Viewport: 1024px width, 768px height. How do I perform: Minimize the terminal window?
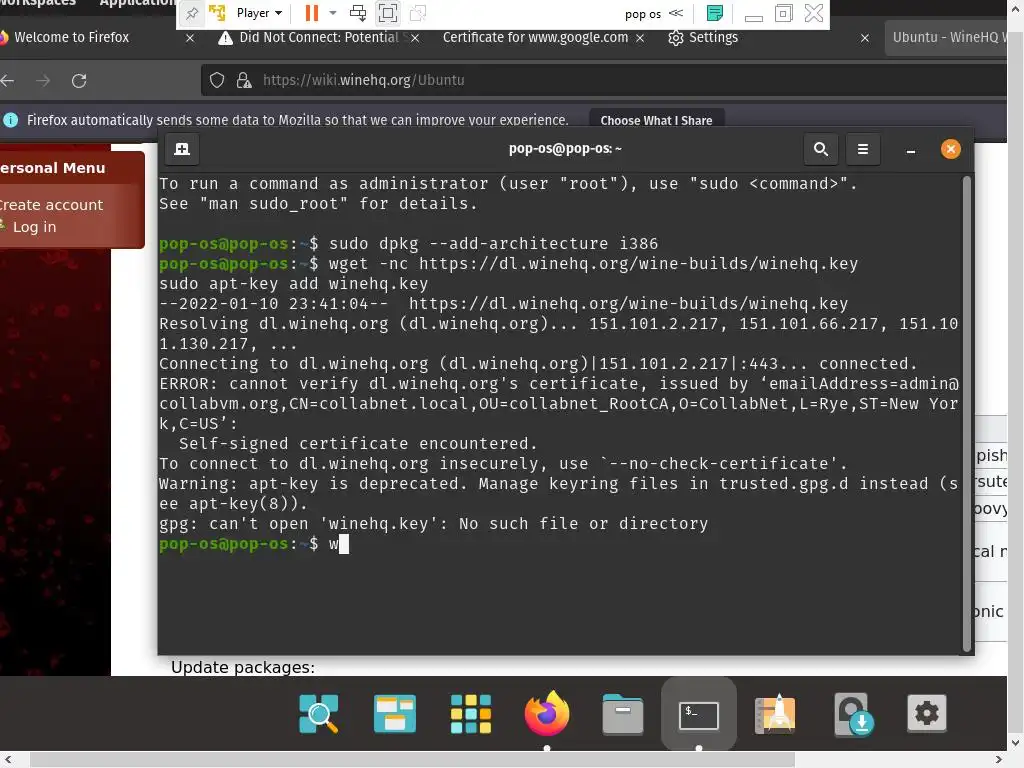(x=910, y=150)
